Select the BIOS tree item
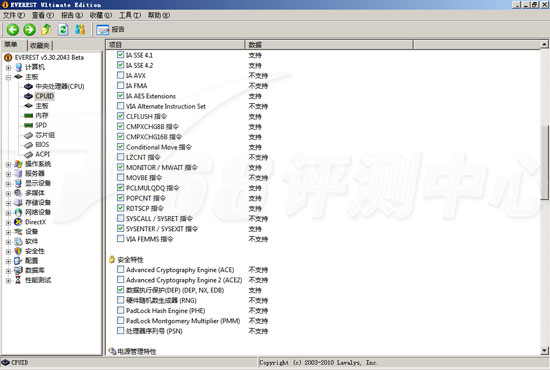 pos(42,144)
